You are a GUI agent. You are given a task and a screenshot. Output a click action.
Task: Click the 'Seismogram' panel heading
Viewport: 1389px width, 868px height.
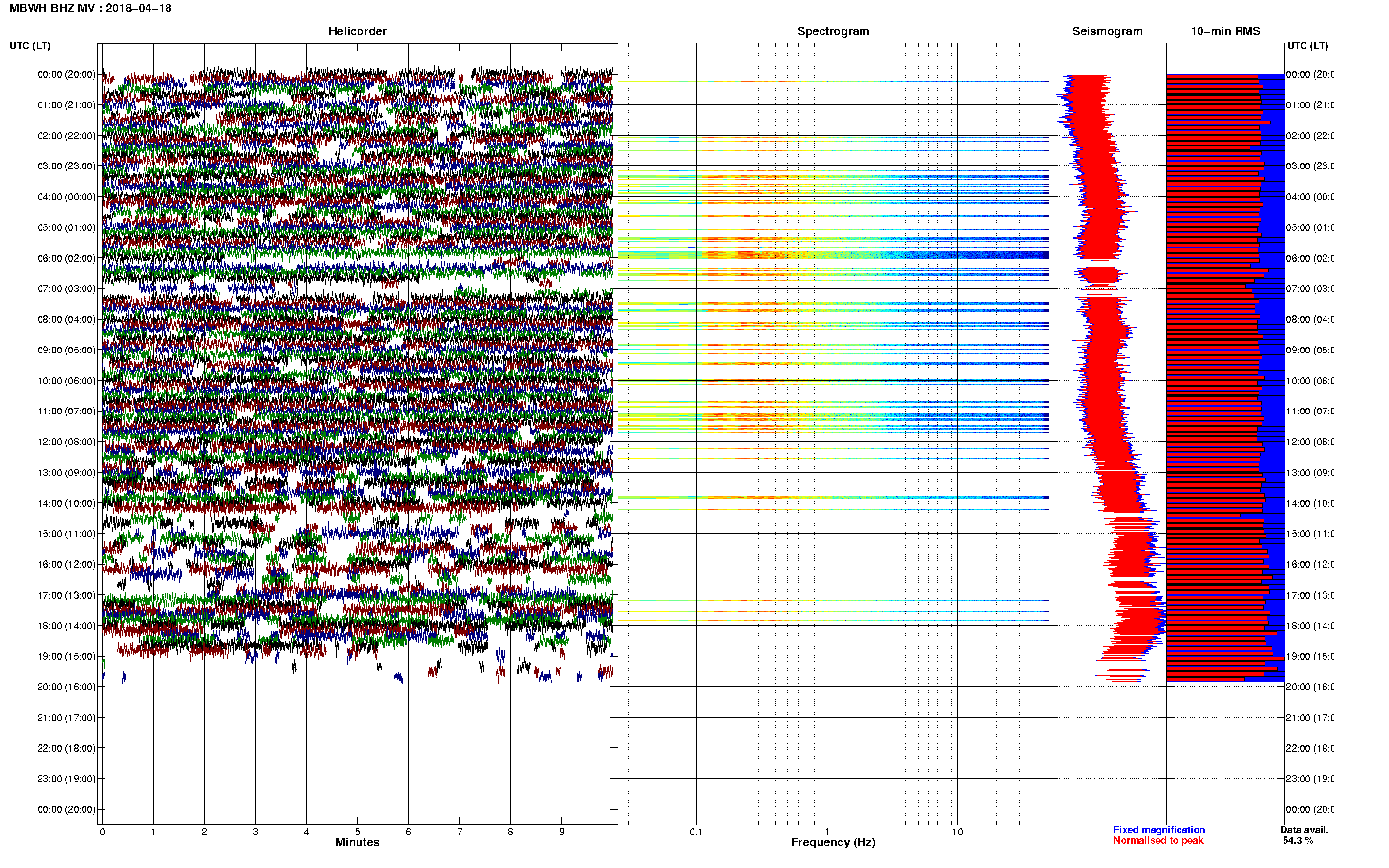[x=1107, y=32]
